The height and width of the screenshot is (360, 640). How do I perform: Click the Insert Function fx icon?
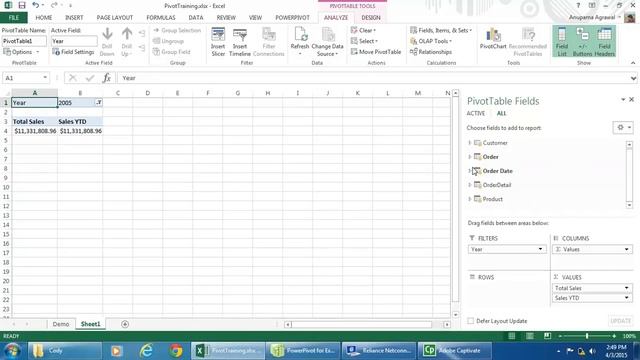pos(107,78)
